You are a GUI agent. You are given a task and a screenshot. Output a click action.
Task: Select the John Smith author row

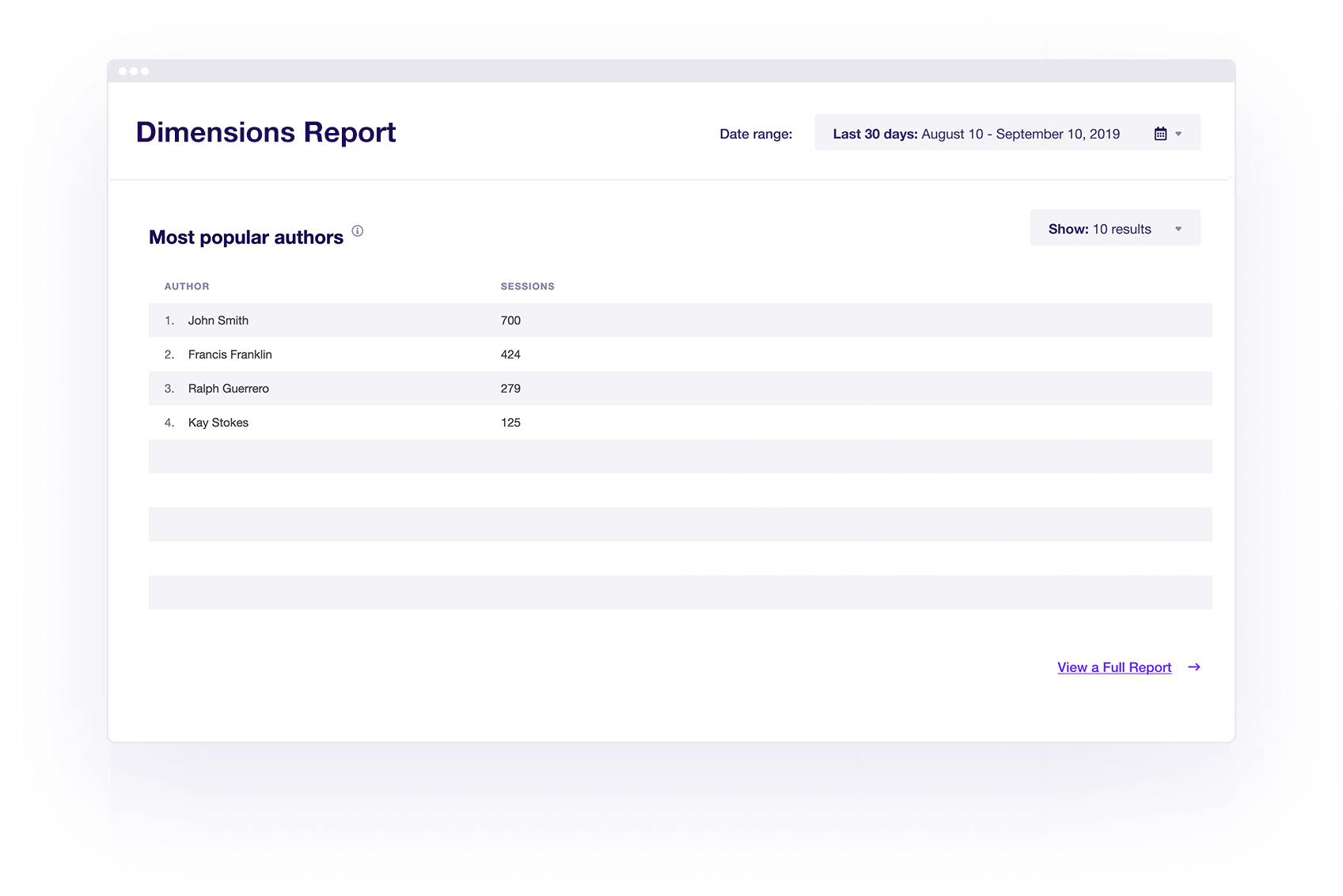(x=218, y=321)
